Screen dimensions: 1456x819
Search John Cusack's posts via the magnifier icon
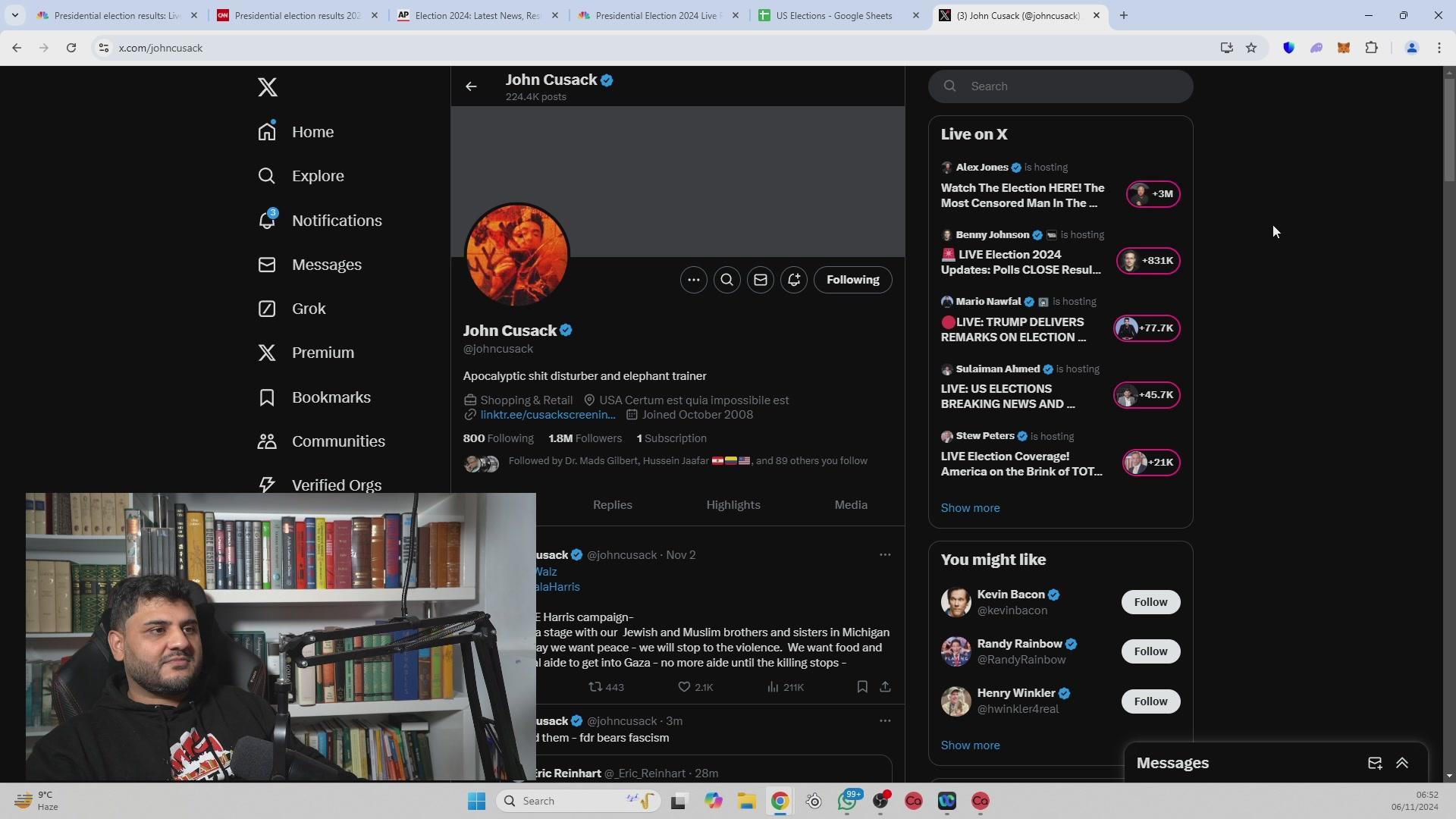(x=727, y=280)
